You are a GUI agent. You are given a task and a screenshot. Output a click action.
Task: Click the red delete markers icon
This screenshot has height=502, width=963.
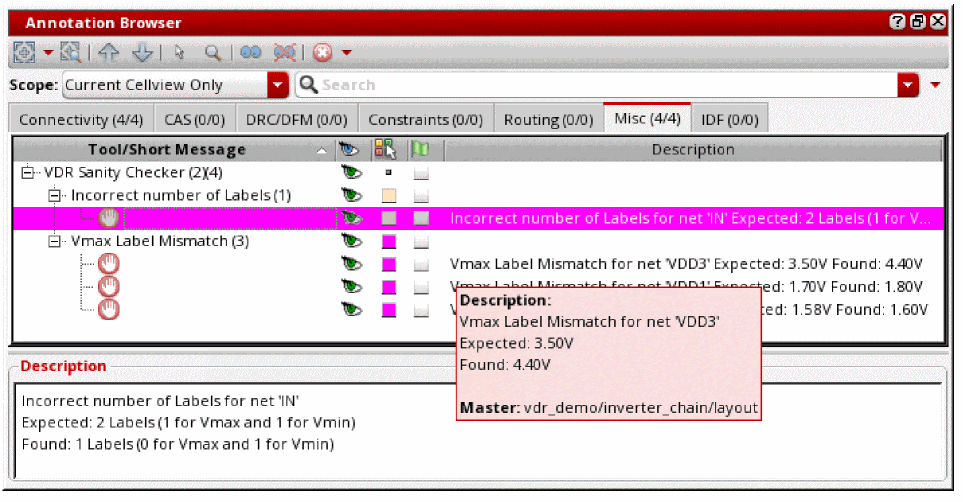322,53
